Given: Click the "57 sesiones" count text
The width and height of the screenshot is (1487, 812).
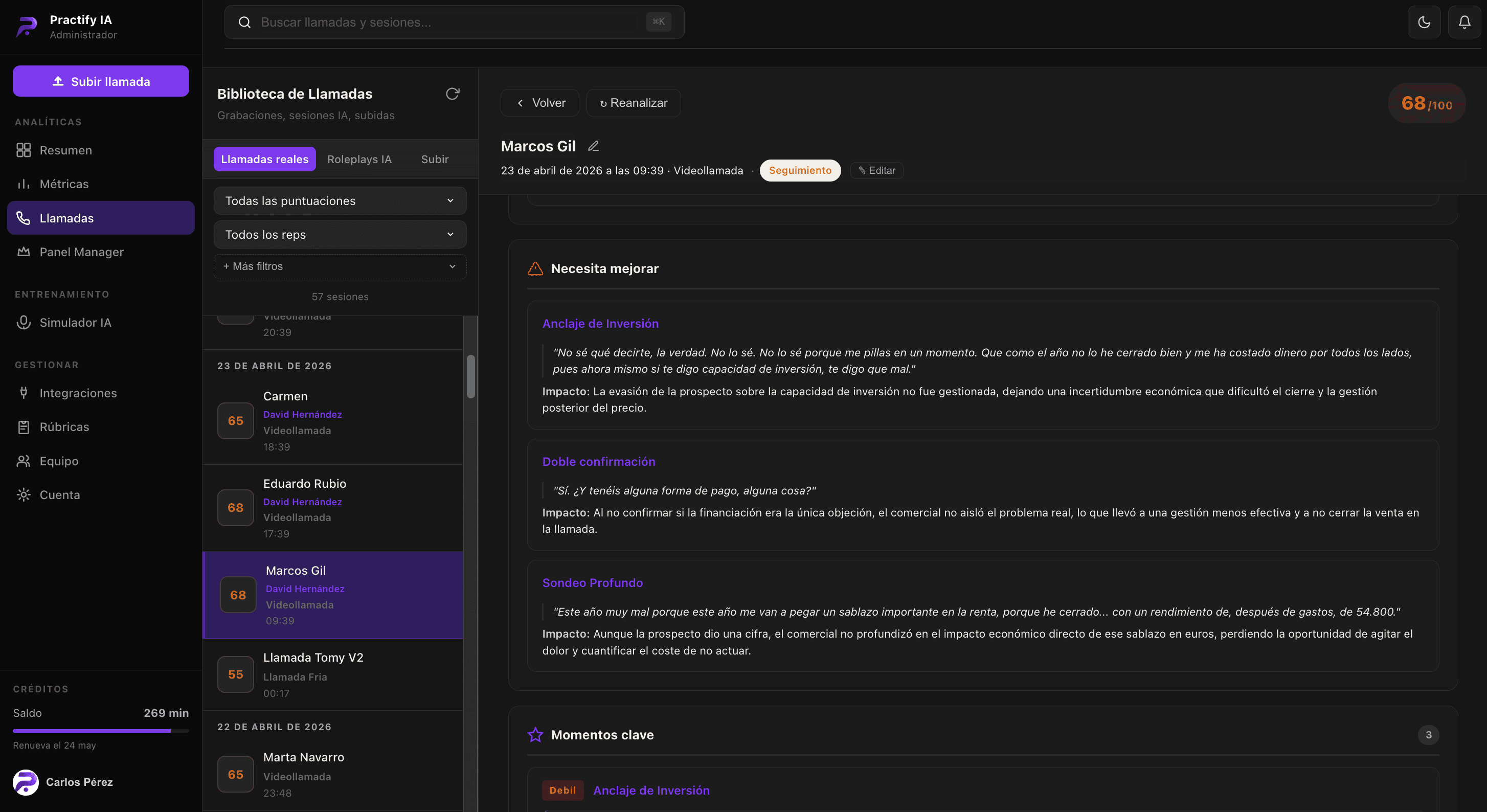Looking at the screenshot, I should click(340, 297).
